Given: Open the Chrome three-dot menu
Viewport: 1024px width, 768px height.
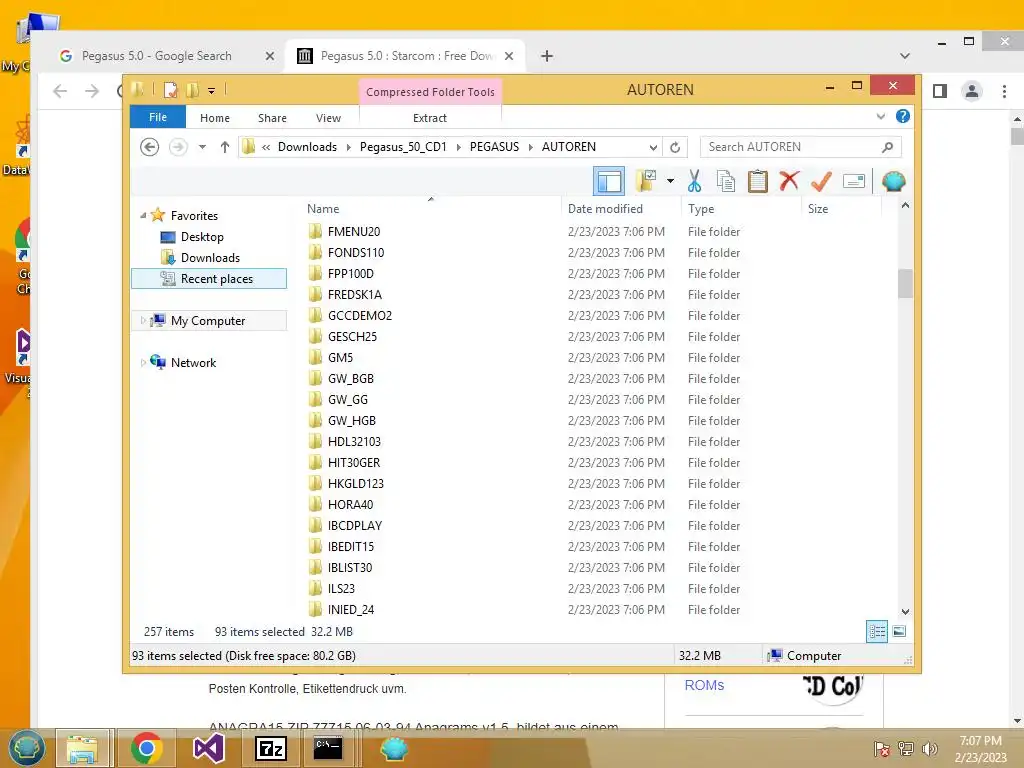Looking at the screenshot, I should pos(1004,91).
